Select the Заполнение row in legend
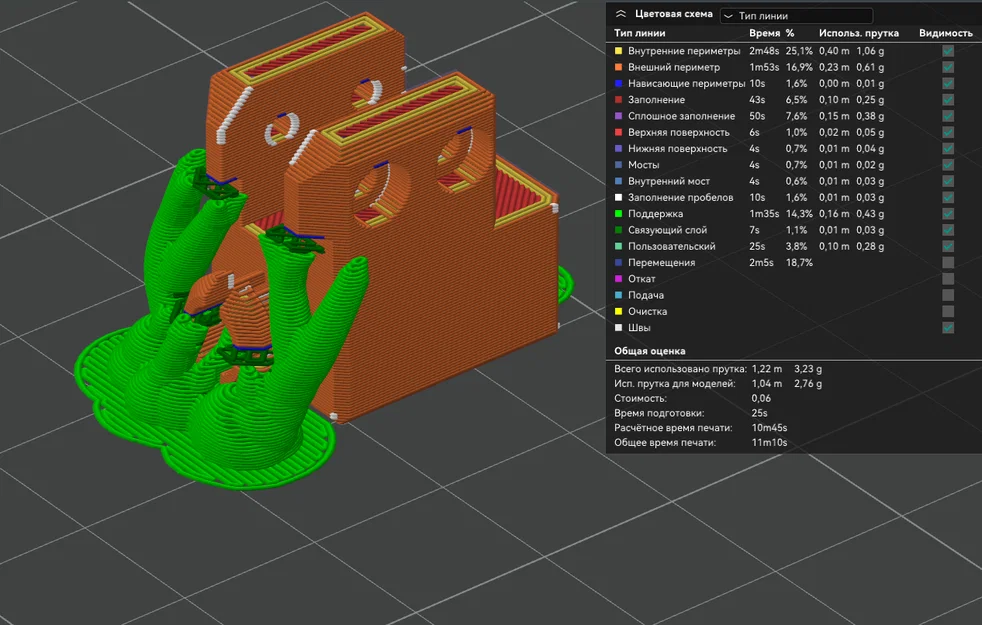This screenshot has height=625, width=982. [x=793, y=100]
